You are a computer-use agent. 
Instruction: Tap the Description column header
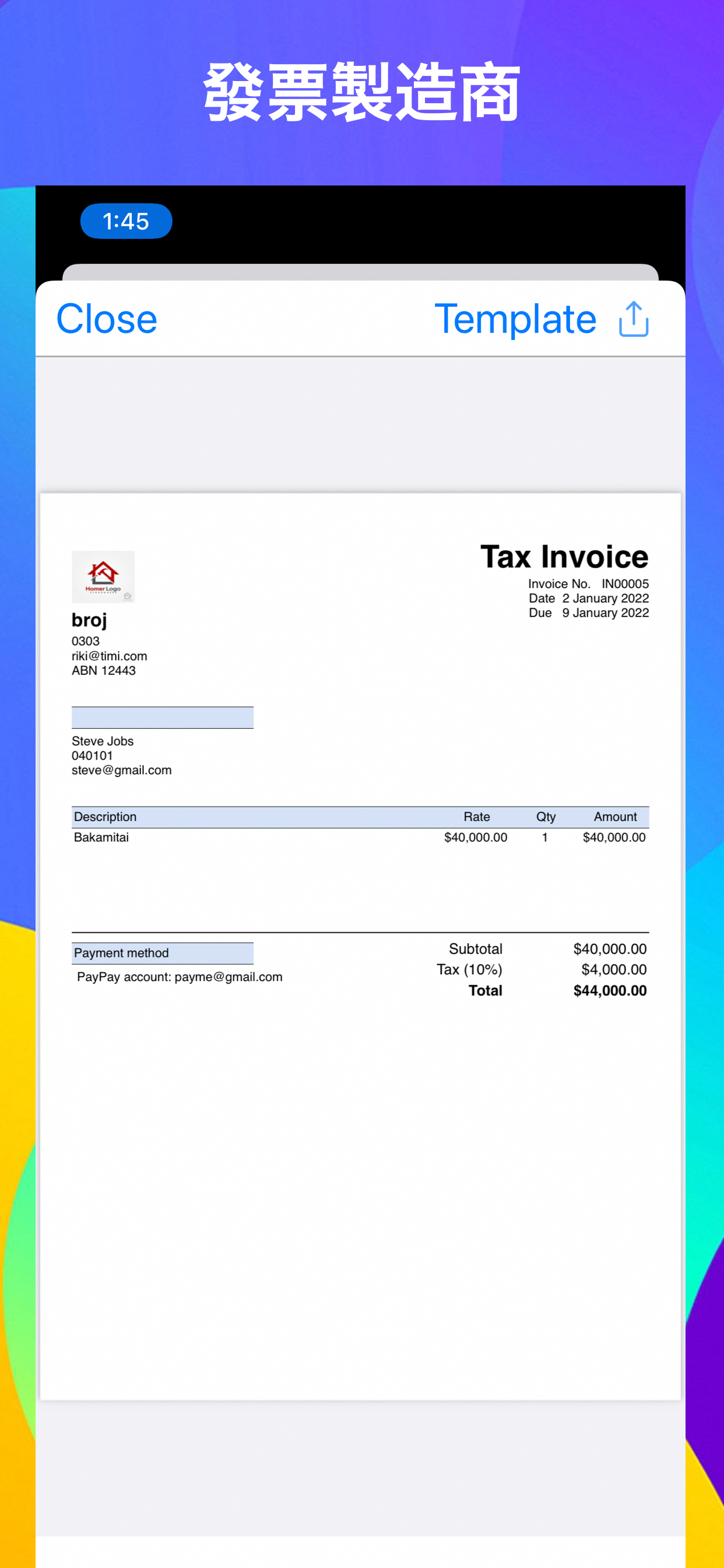click(106, 817)
